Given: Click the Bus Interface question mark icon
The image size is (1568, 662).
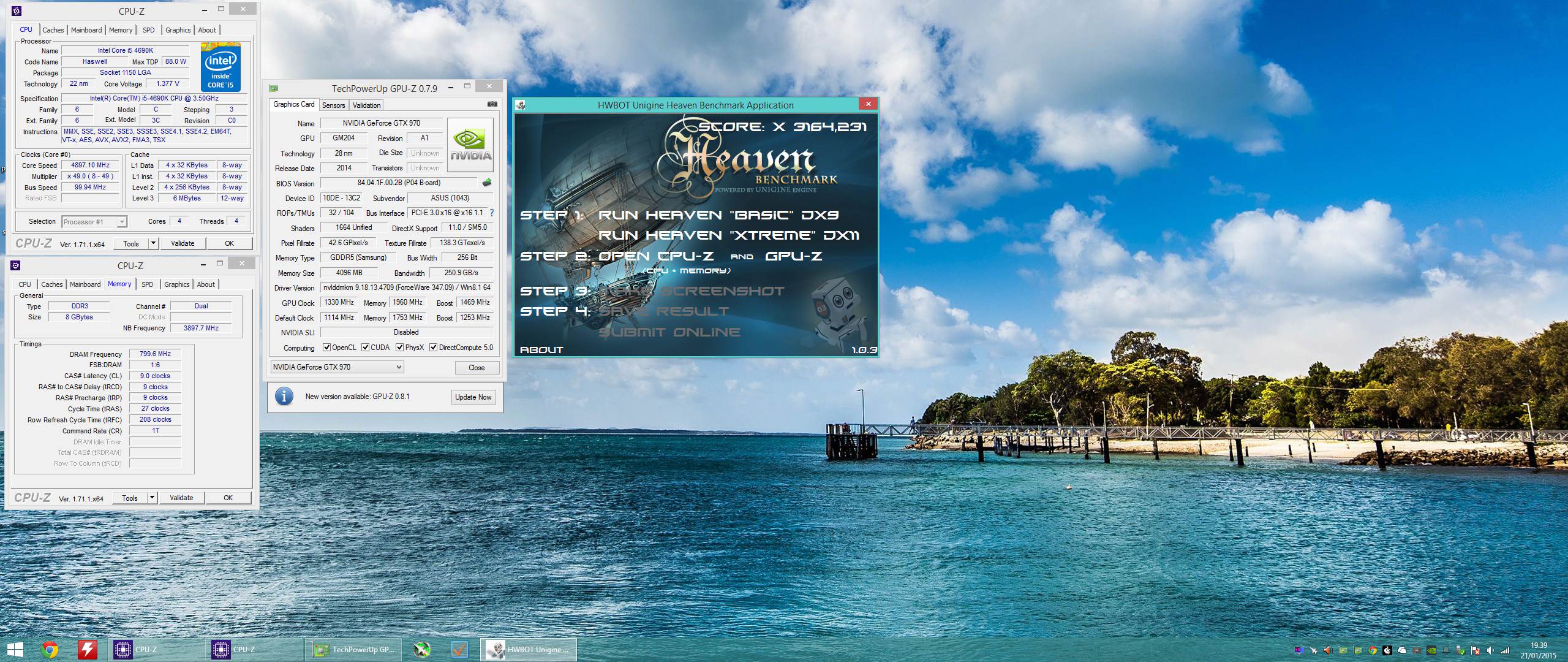Looking at the screenshot, I should 491,213.
